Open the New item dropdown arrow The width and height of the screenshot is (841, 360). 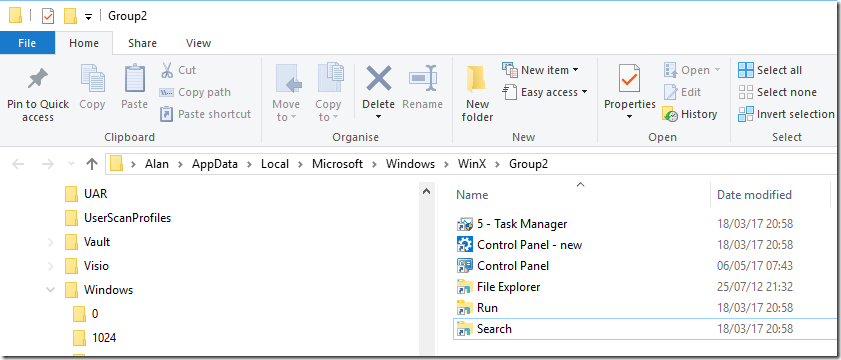point(576,70)
